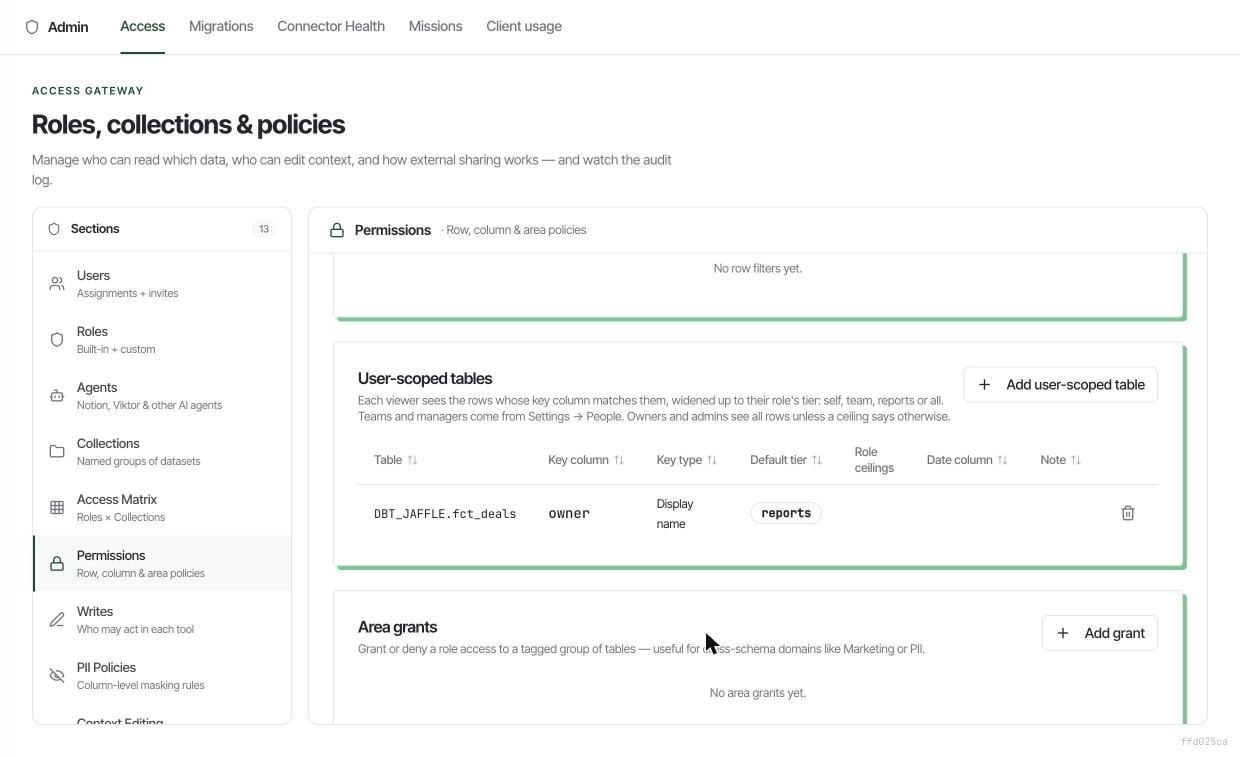
Task: Click the Roles shield icon in sidebar
Action: 57,340
